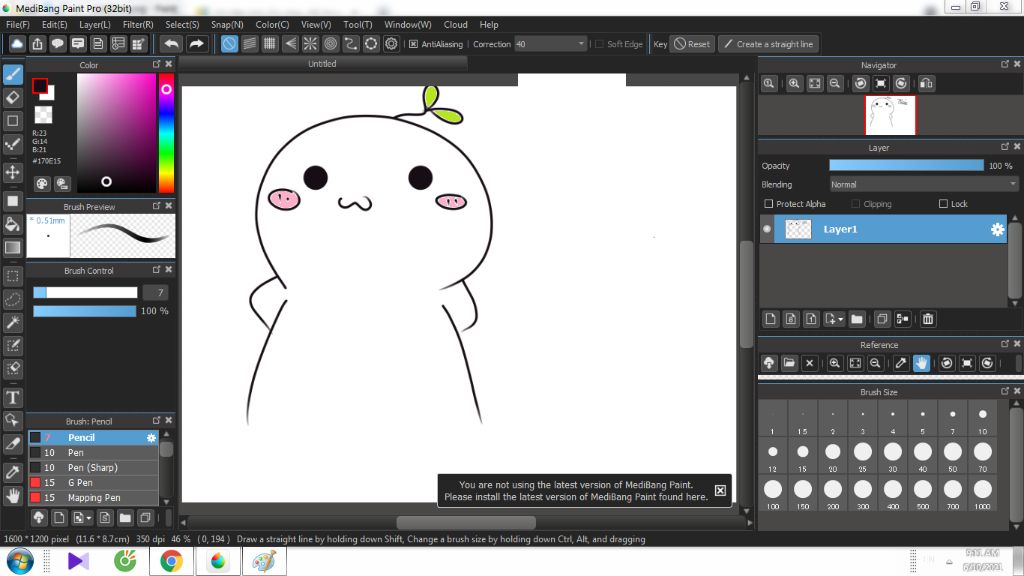This screenshot has width=1024, height=576.
Task: Select the Magic Wand tool
Action: tap(12, 322)
